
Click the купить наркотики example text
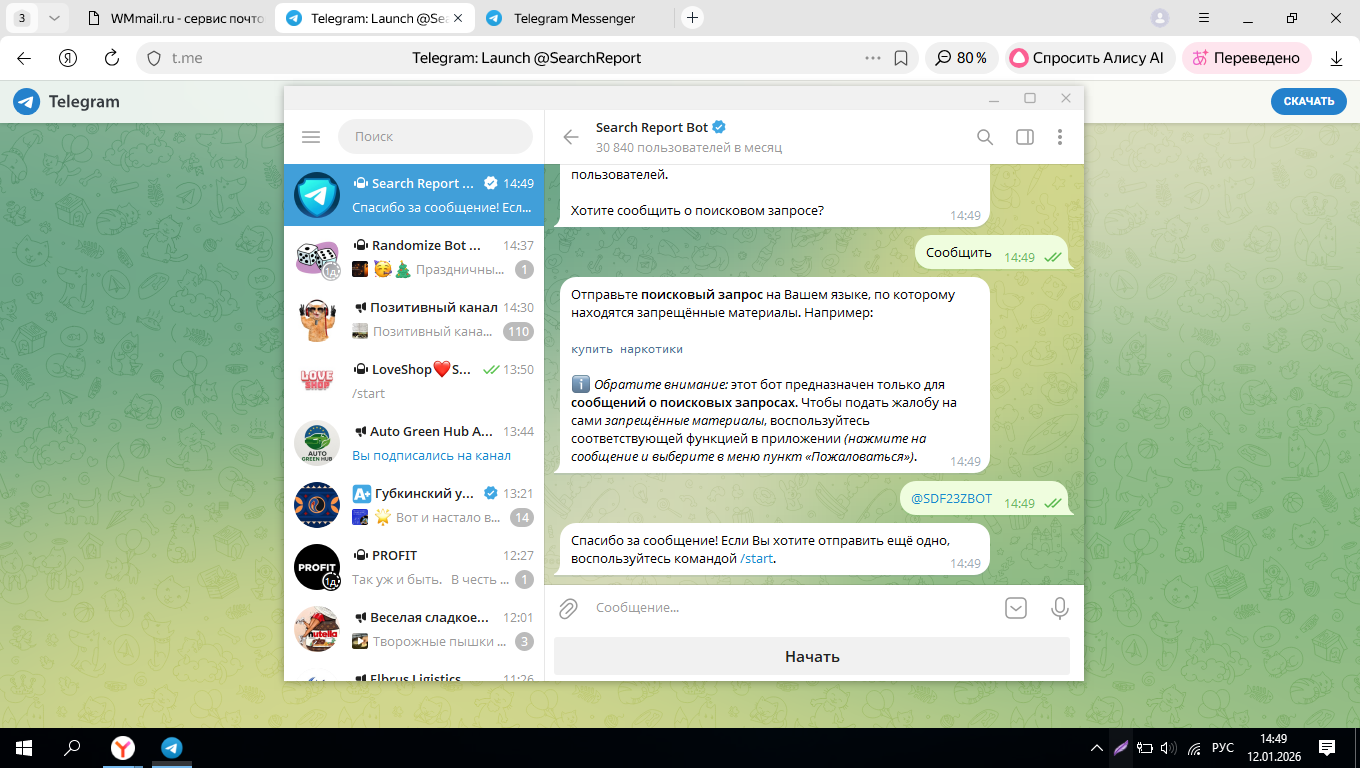627,349
